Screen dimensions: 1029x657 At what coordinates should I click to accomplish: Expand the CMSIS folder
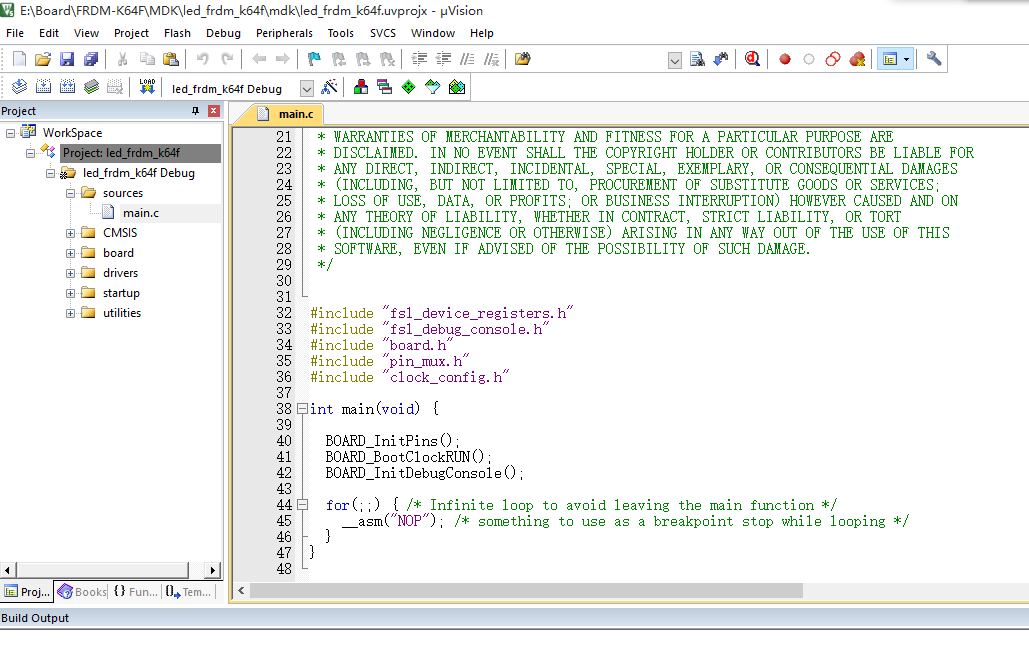point(71,233)
